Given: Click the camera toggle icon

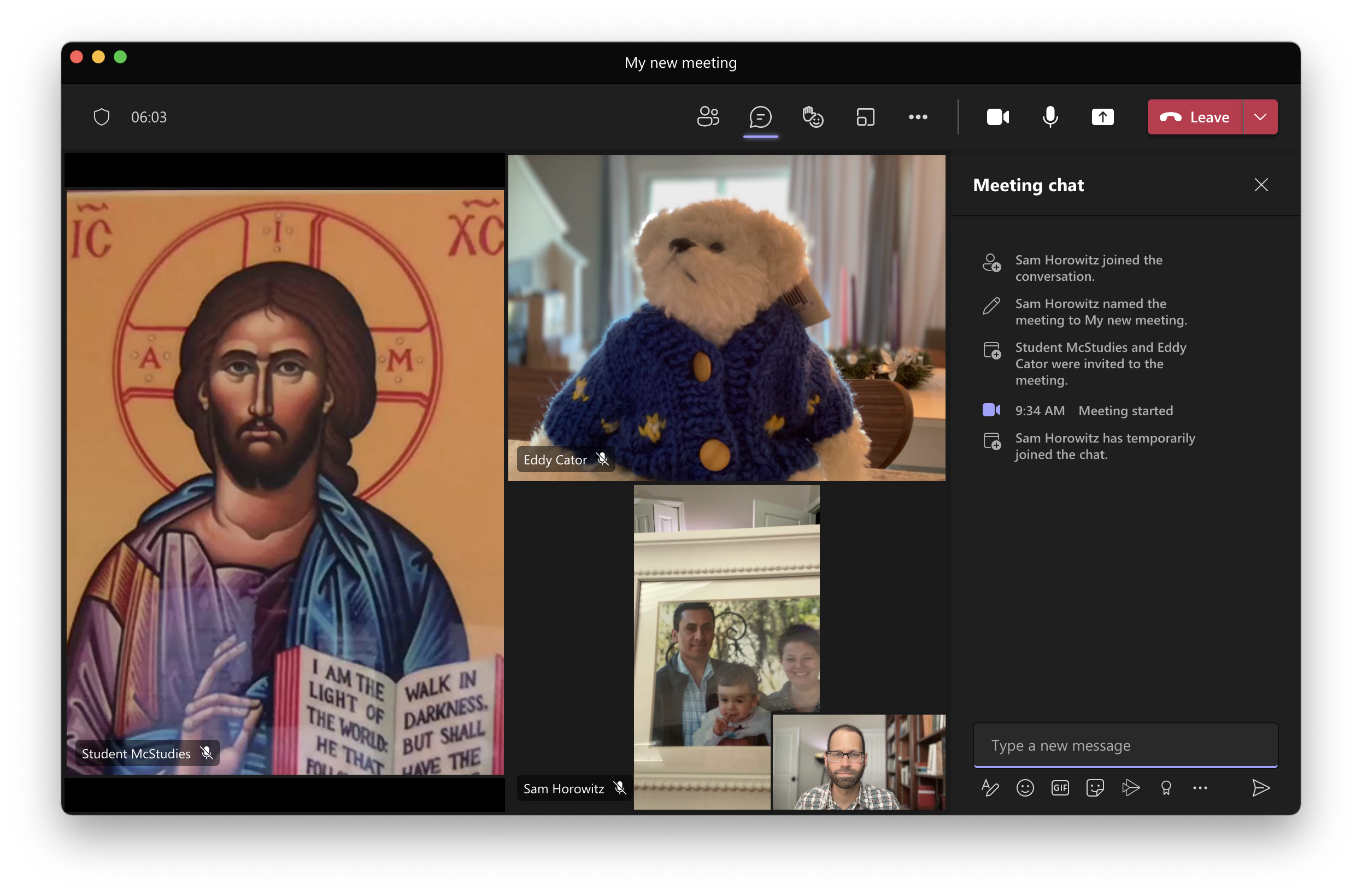Looking at the screenshot, I should [997, 117].
